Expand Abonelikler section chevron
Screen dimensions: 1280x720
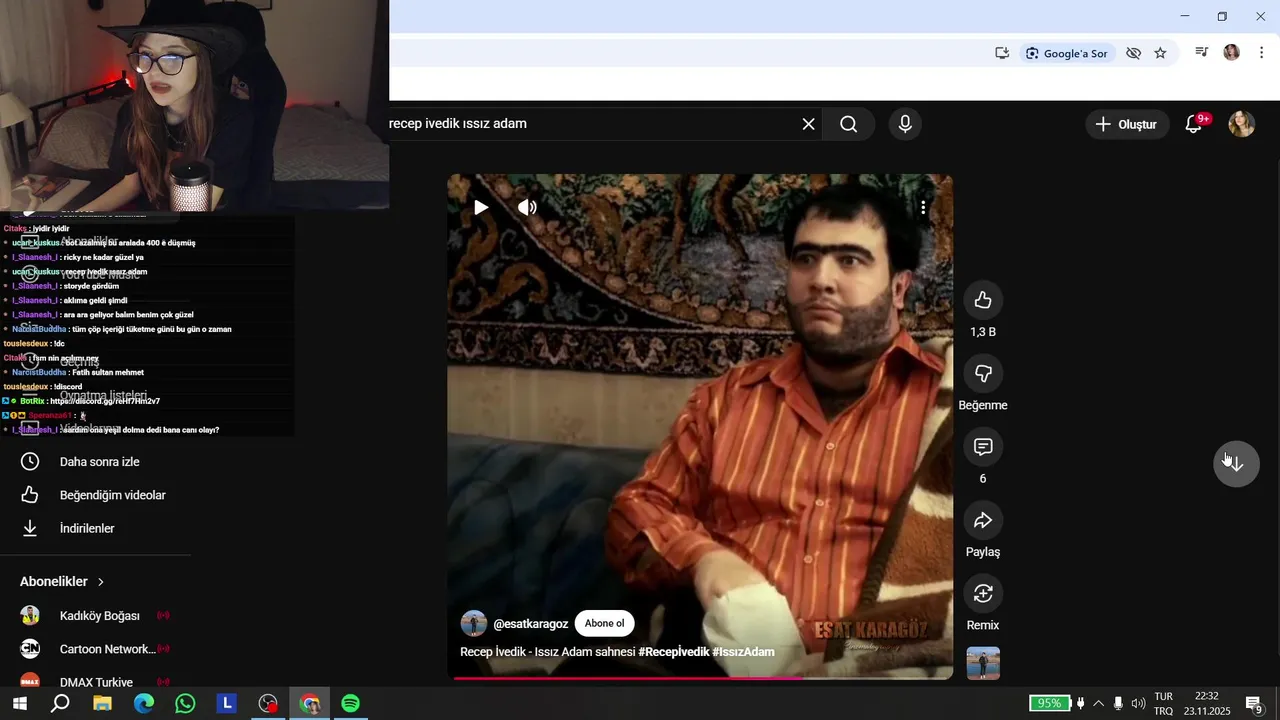coord(101,582)
